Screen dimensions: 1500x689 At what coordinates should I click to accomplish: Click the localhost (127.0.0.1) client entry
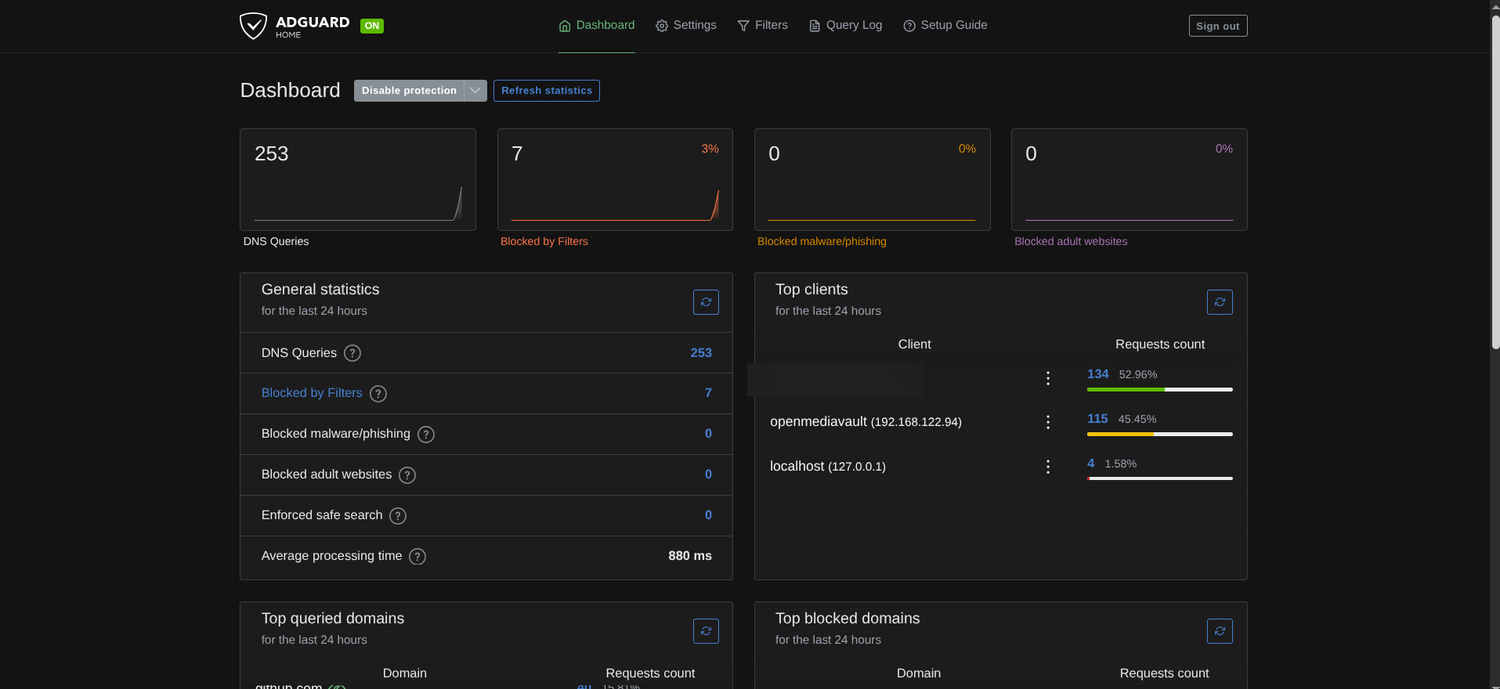tap(828, 466)
